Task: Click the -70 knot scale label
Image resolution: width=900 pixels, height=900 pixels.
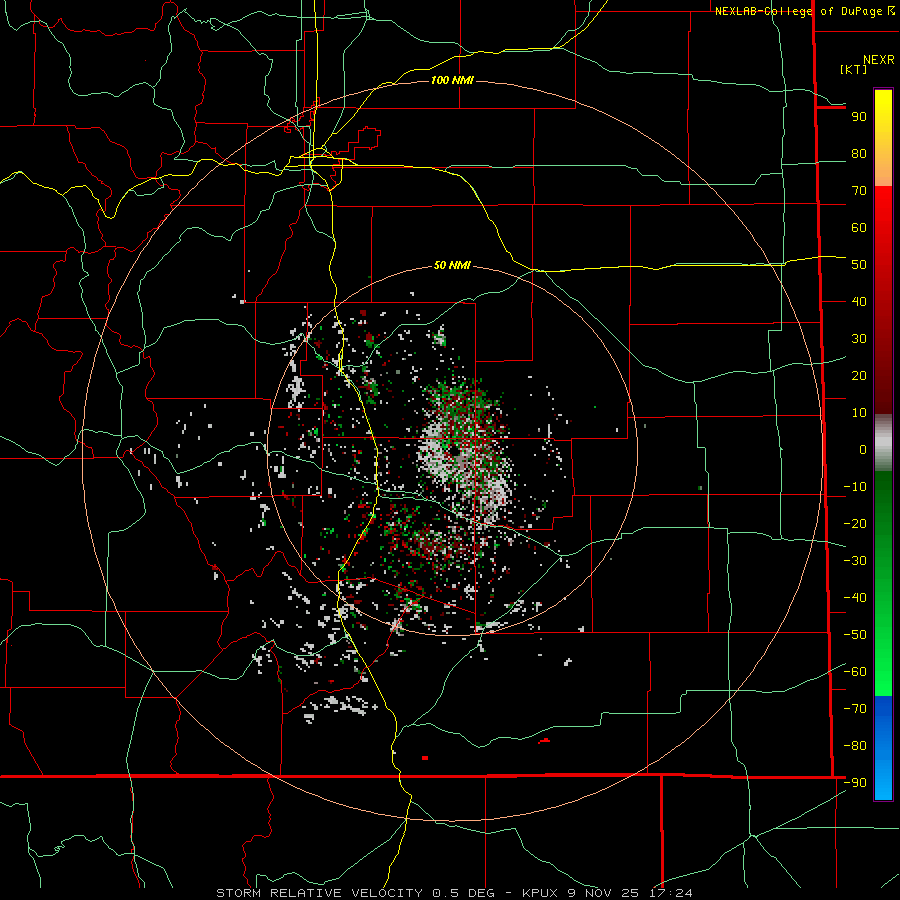Action: click(855, 709)
